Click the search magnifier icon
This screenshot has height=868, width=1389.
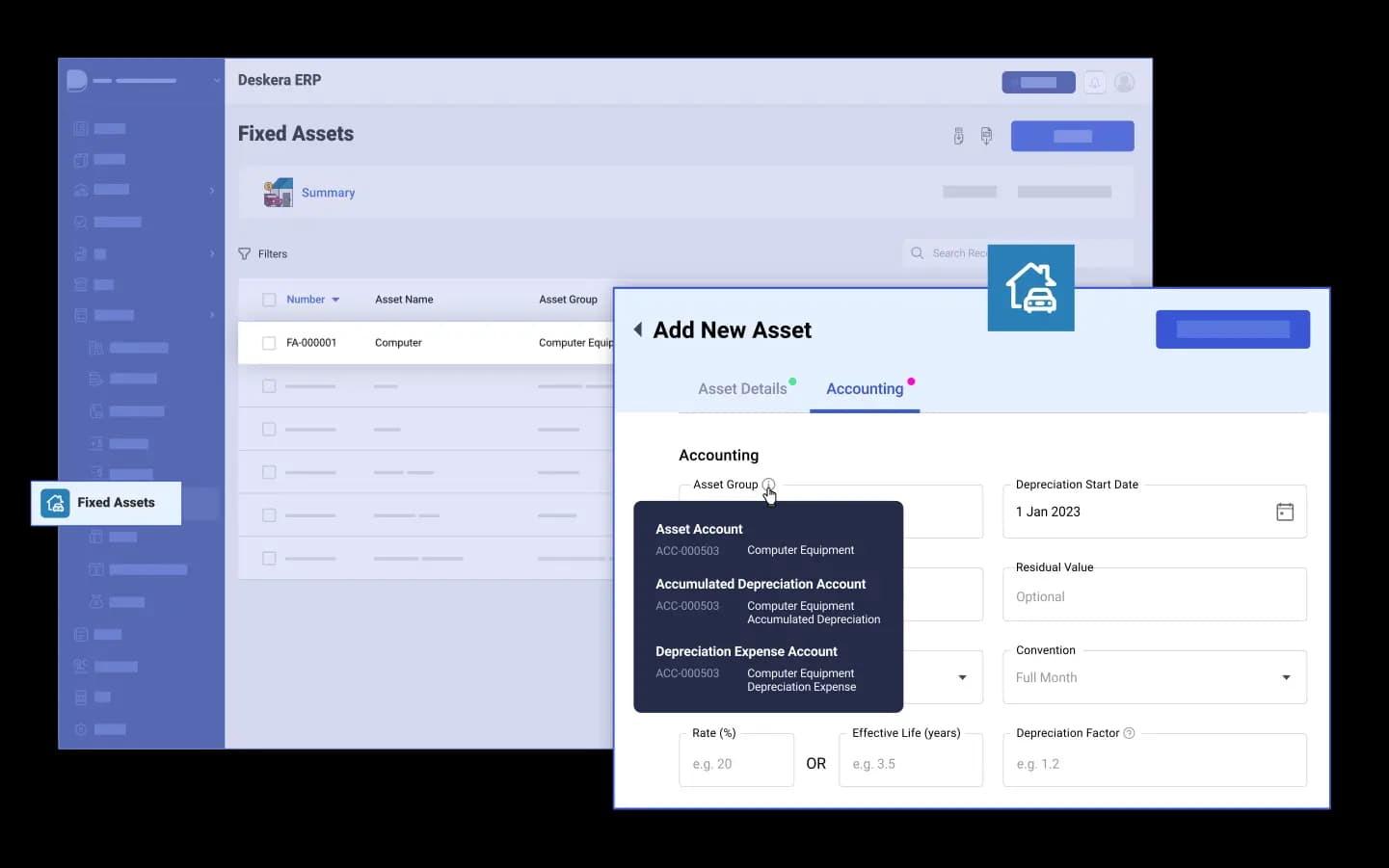click(917, 253)
